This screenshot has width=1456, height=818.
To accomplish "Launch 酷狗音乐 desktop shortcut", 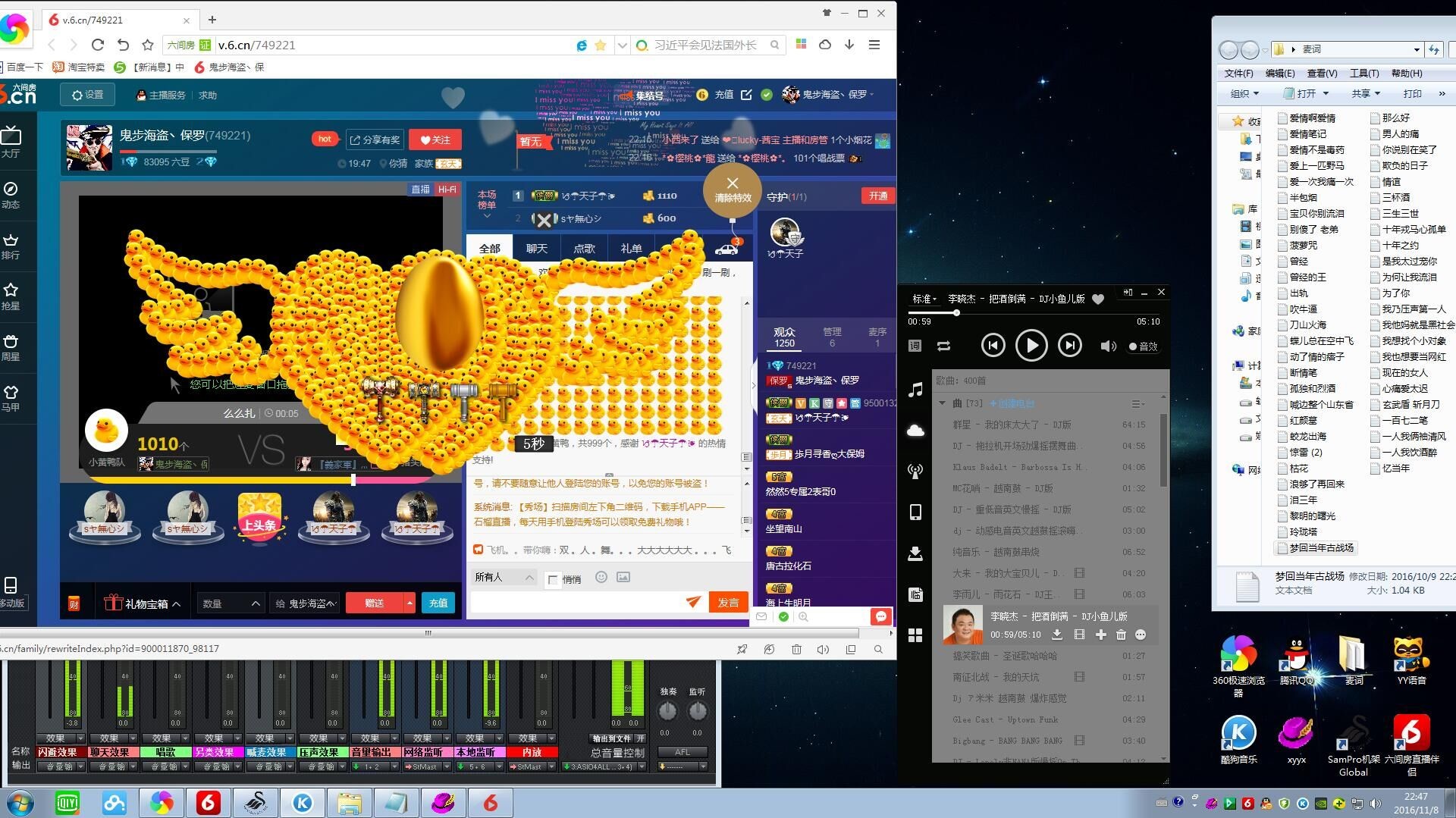I will pyautogui.click(x=1238, y=740).
